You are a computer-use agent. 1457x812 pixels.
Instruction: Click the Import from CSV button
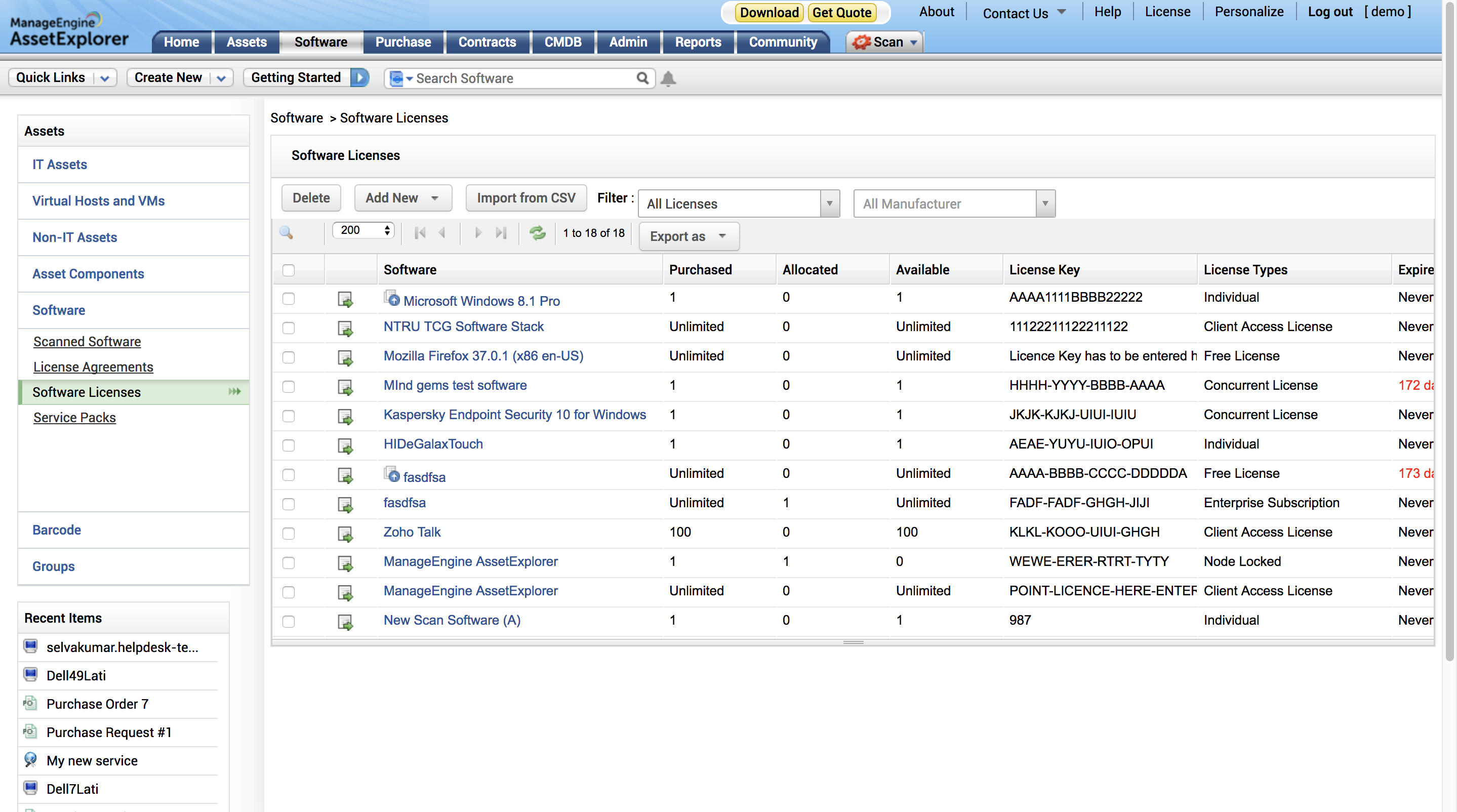(x=525, y=198)
